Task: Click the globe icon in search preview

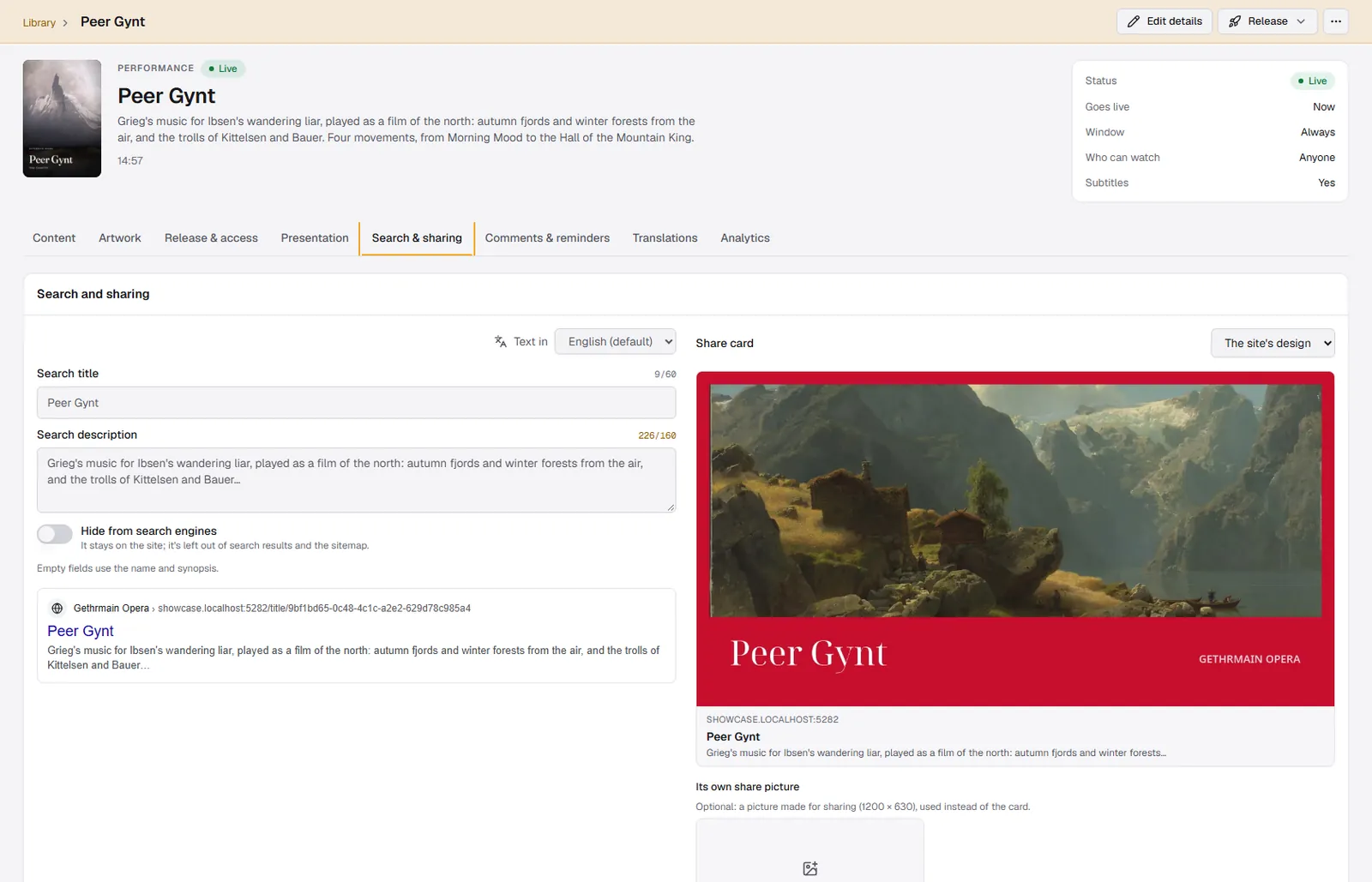Action: pyautogui.click(x=57, y=609)
